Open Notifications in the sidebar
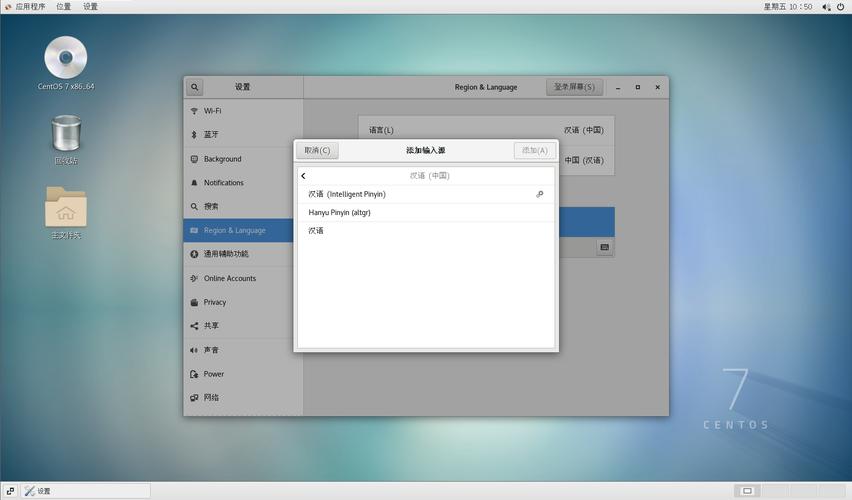The width and height of the screenshot is (852, 500). coord(243,183)
